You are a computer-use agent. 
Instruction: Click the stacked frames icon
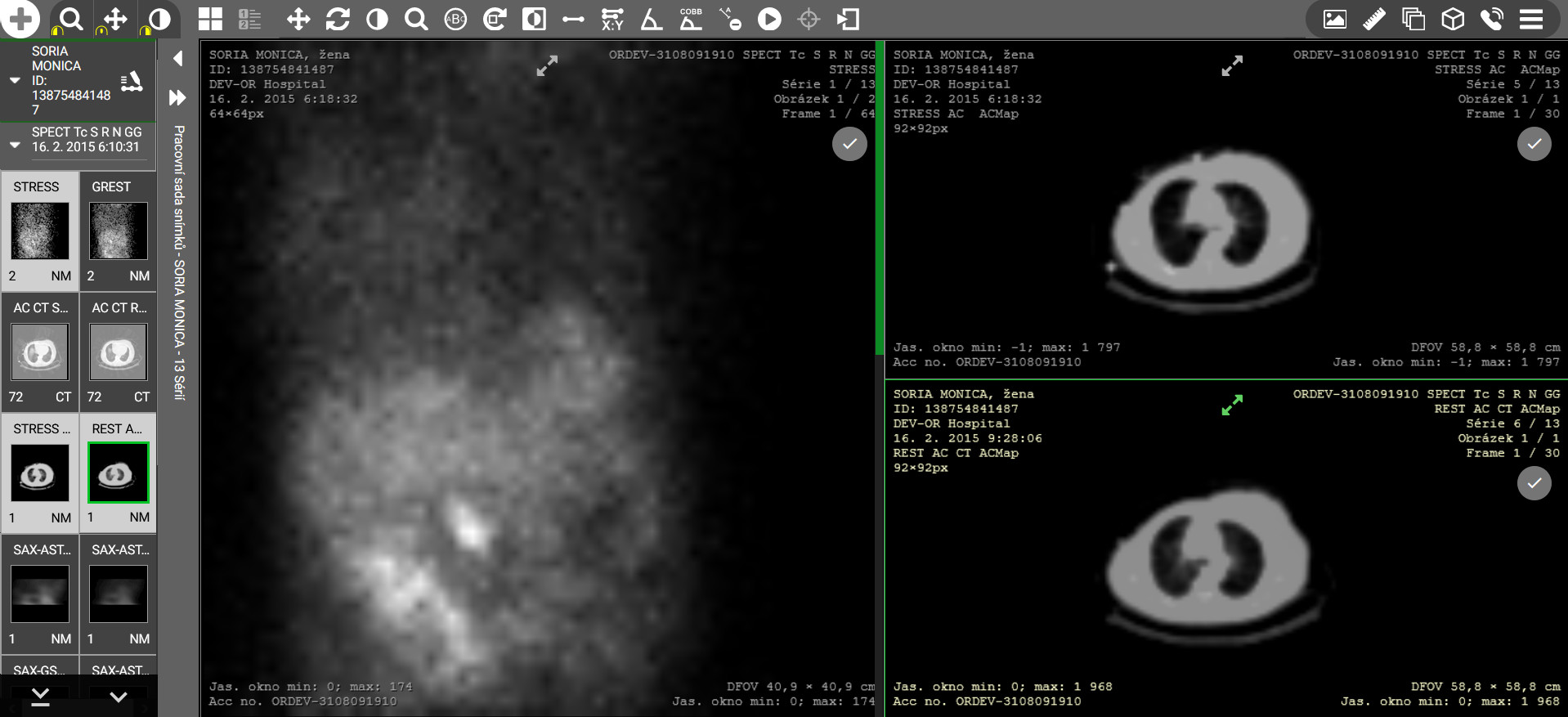coord(1413,19)
